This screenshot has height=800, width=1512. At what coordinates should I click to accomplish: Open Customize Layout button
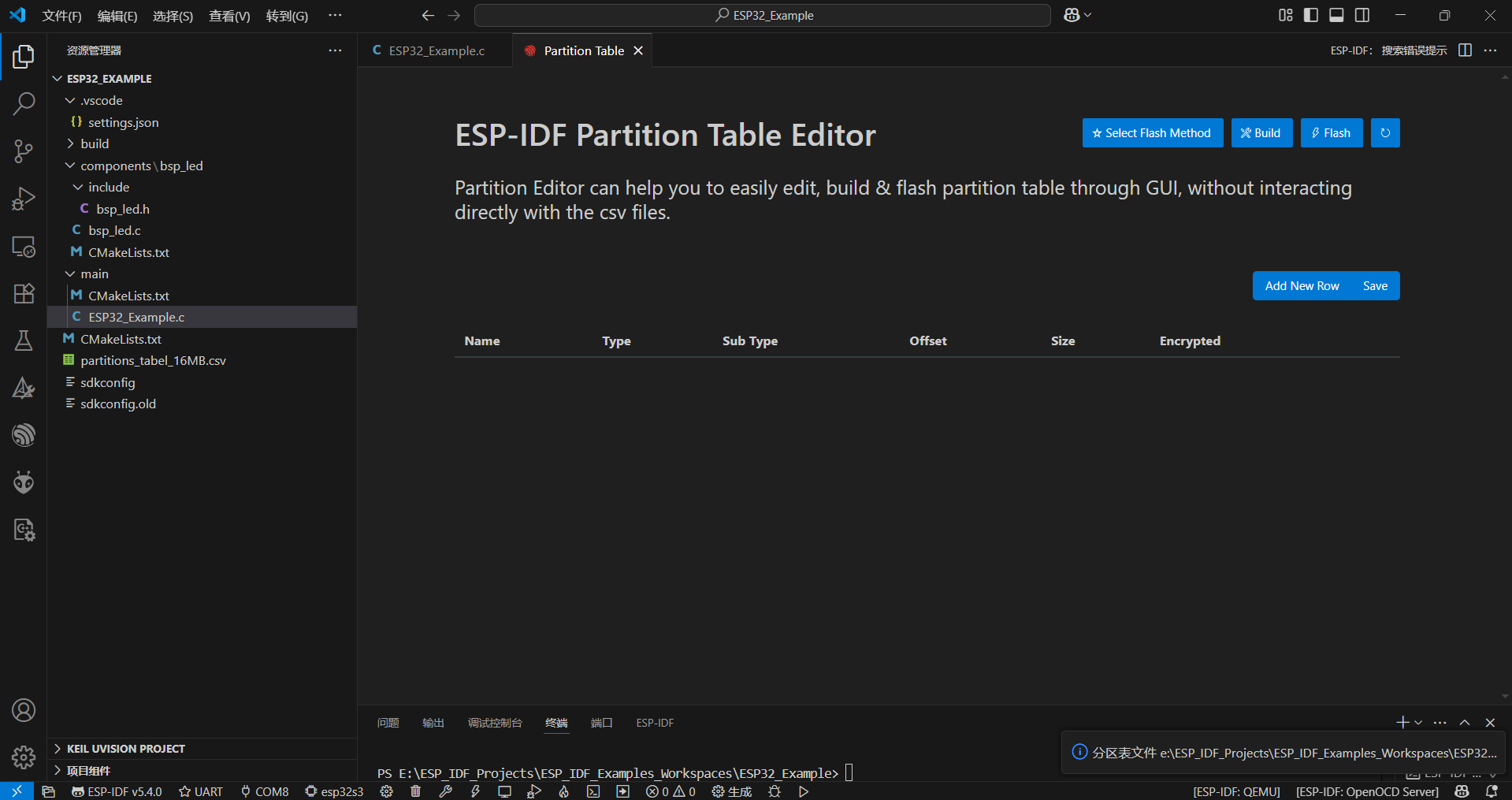click(1286, 15)
